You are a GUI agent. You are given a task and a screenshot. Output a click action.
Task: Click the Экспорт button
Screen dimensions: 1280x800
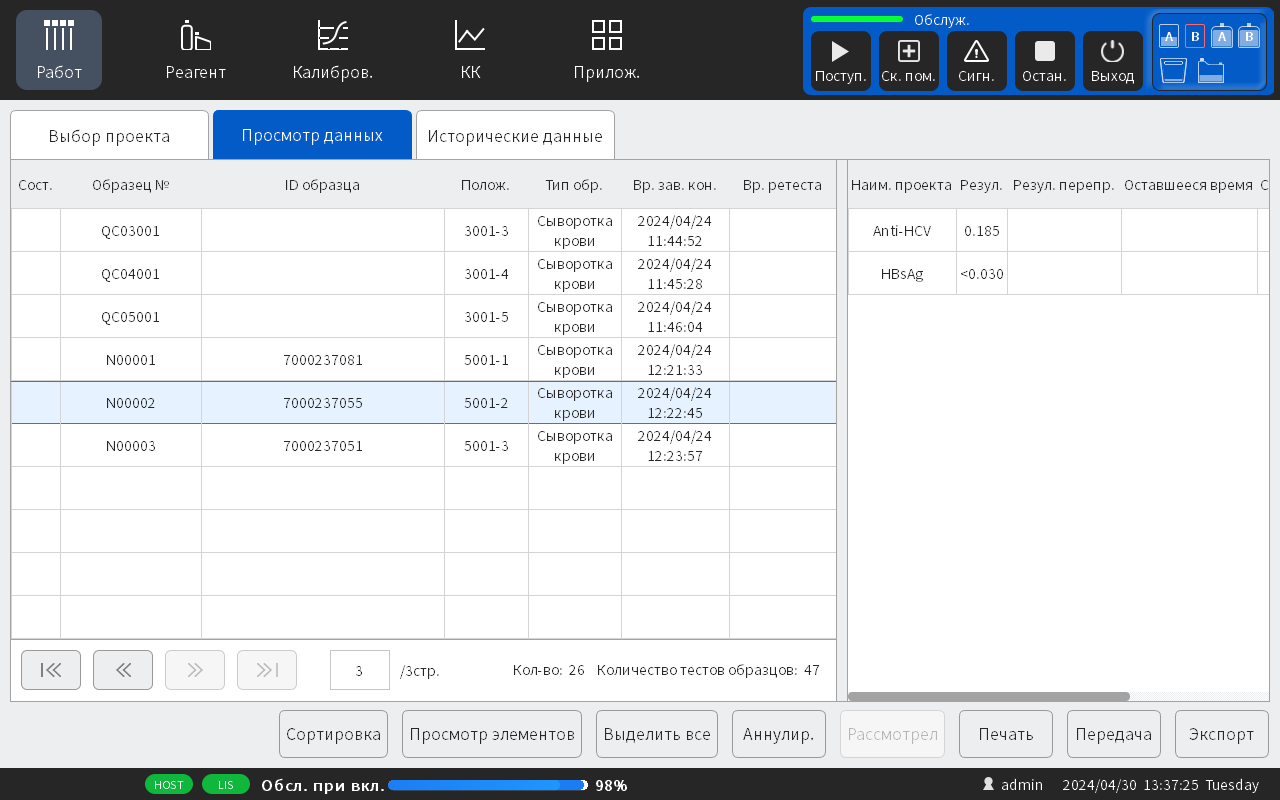point(1222,734)
